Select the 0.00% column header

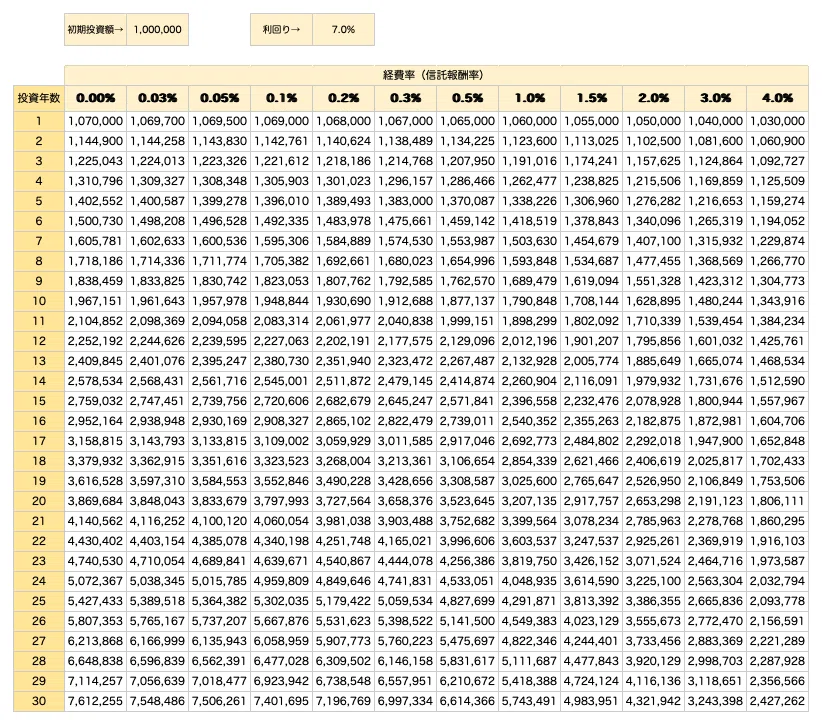95,98
